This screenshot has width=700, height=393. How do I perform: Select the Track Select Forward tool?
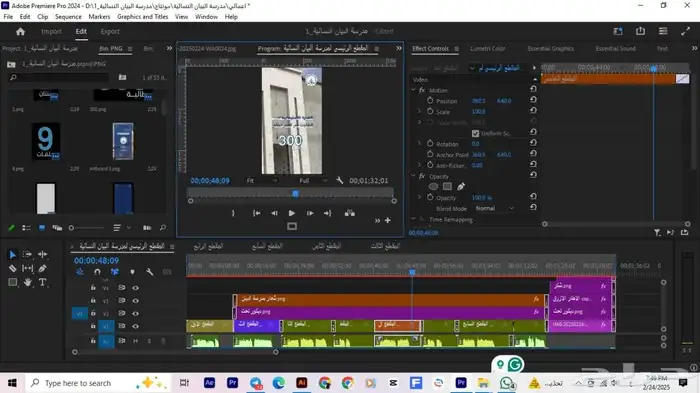[x=27, y=255]
